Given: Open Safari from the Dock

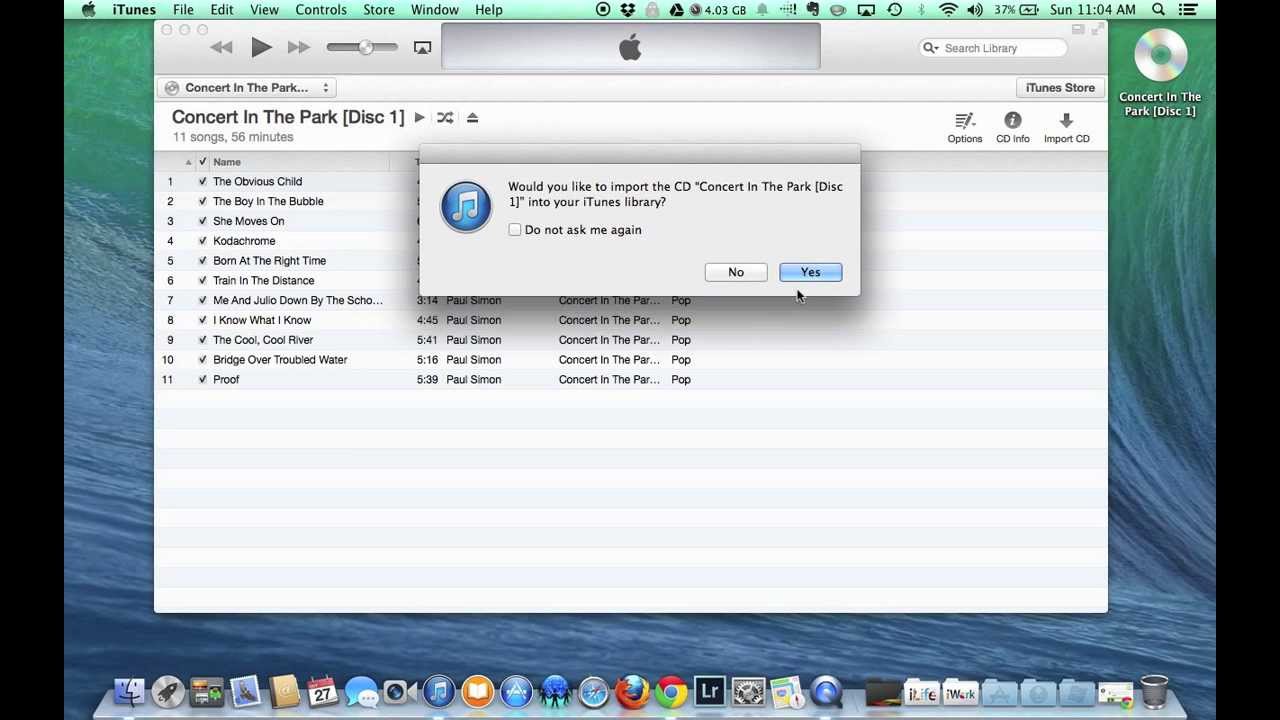Looking at the screenshot, I should pos(593,691).
